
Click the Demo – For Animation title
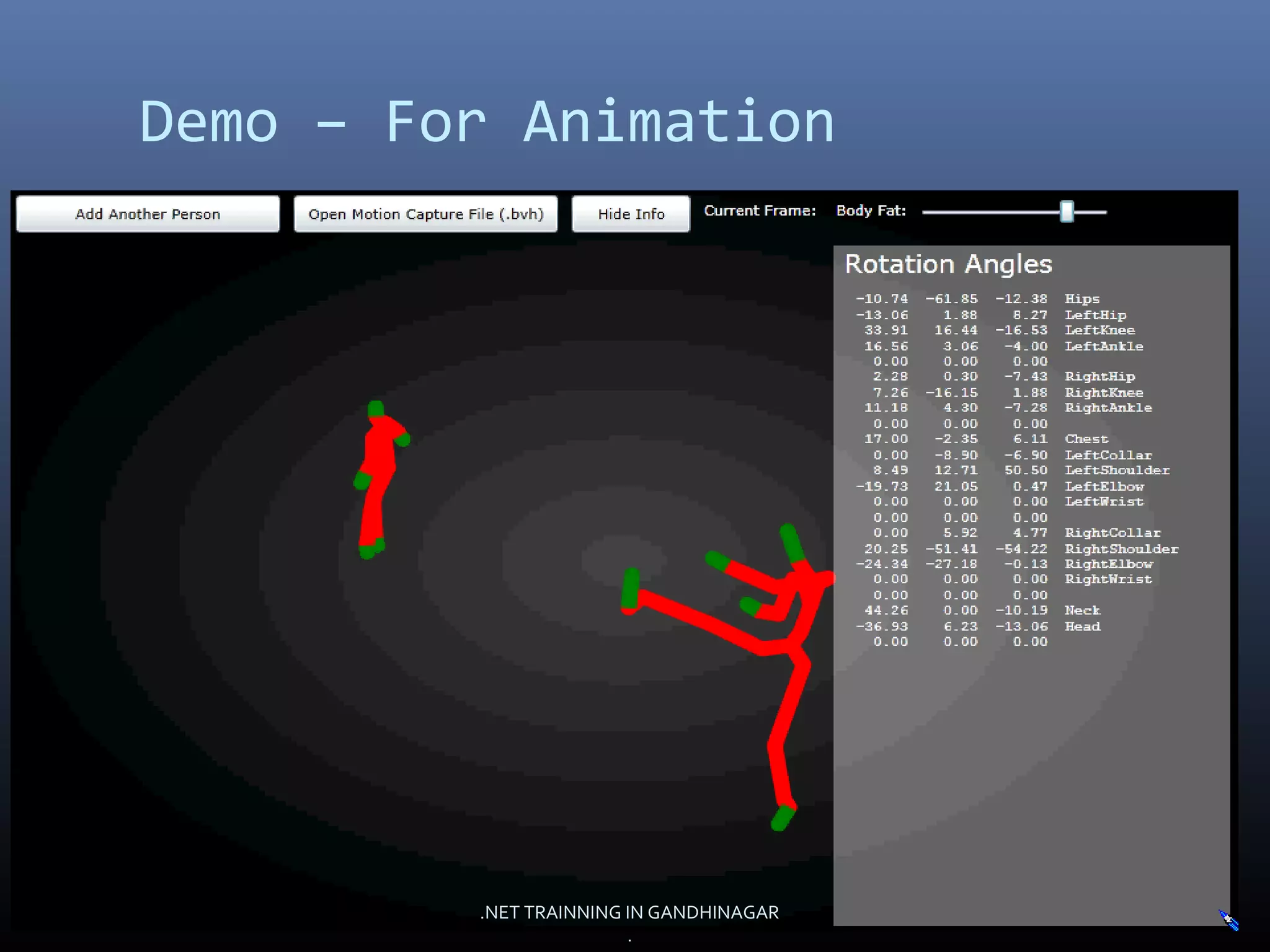(x=487, y=122)
